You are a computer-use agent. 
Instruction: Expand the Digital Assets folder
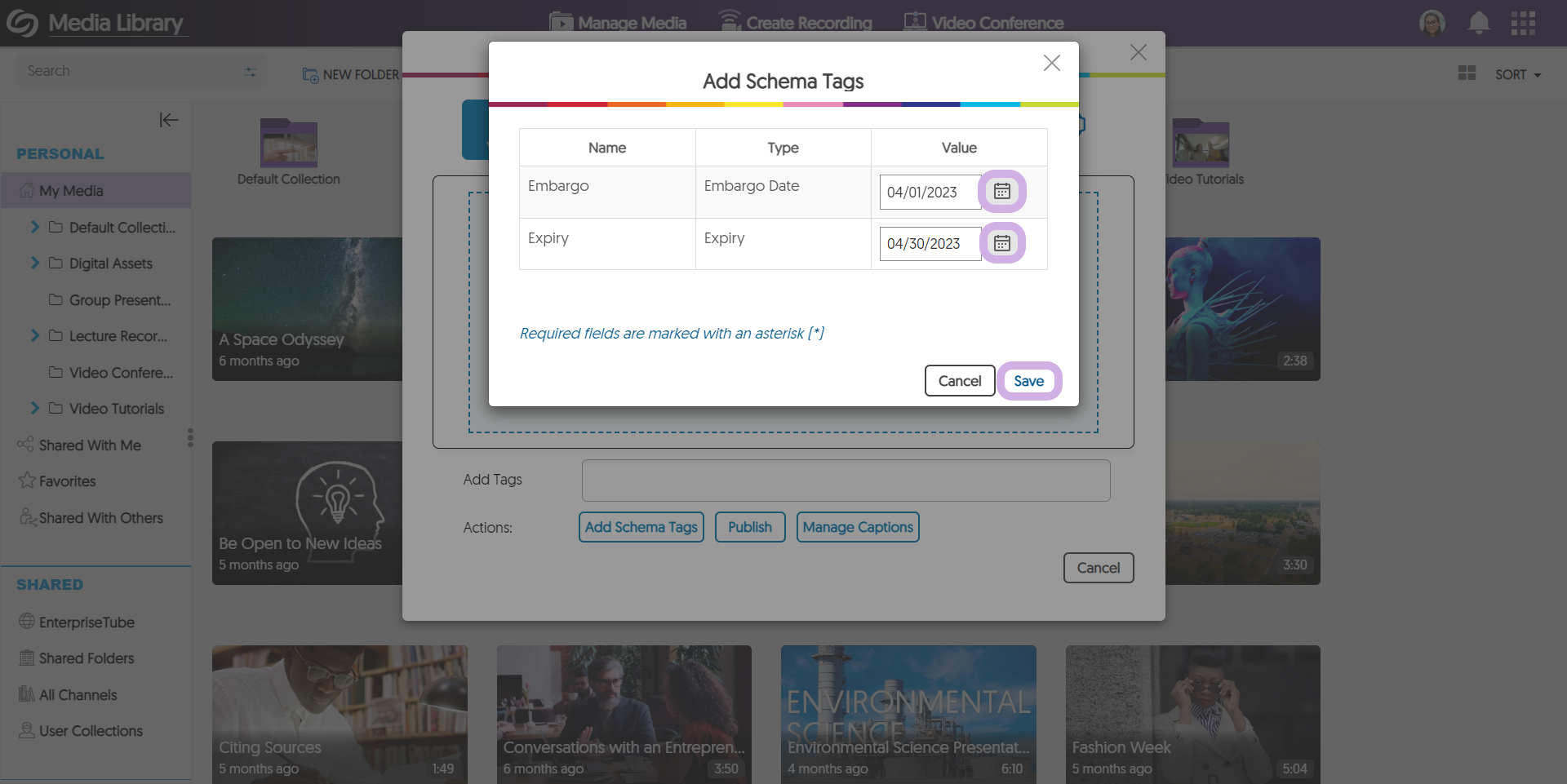35,263
